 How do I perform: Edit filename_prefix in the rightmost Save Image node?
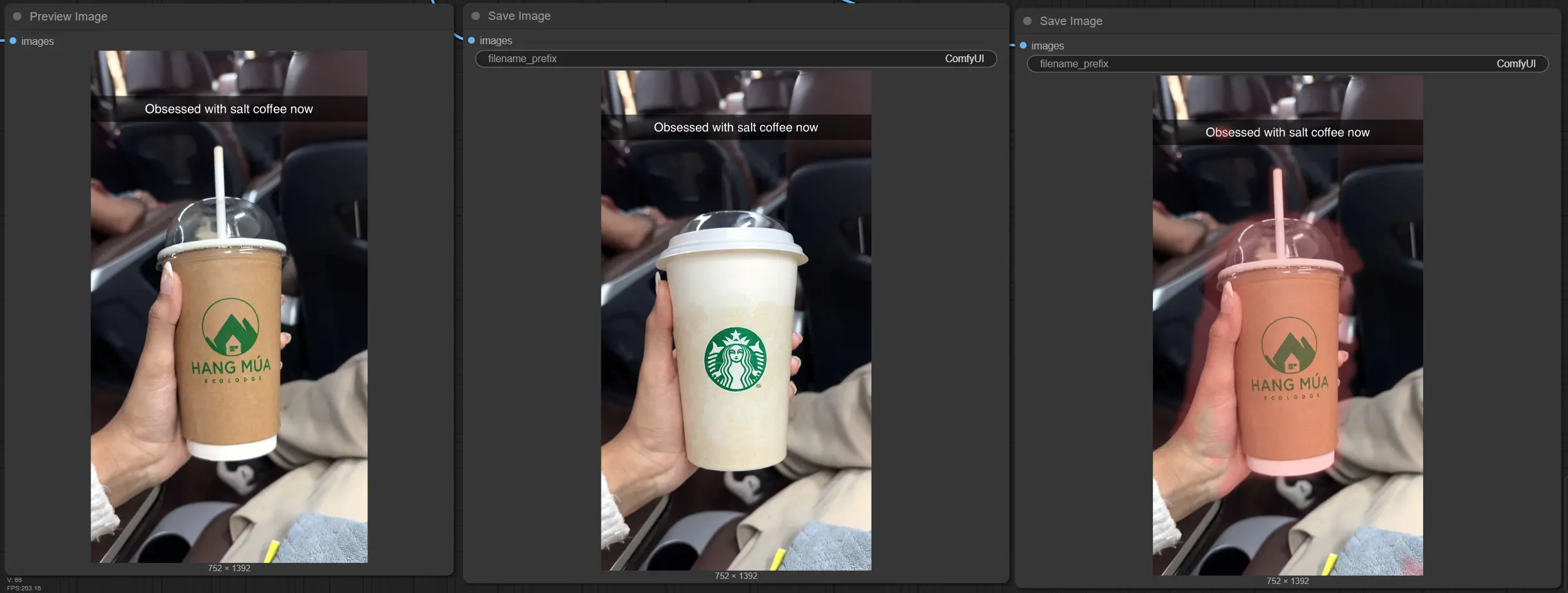(x=1287, y=64)
